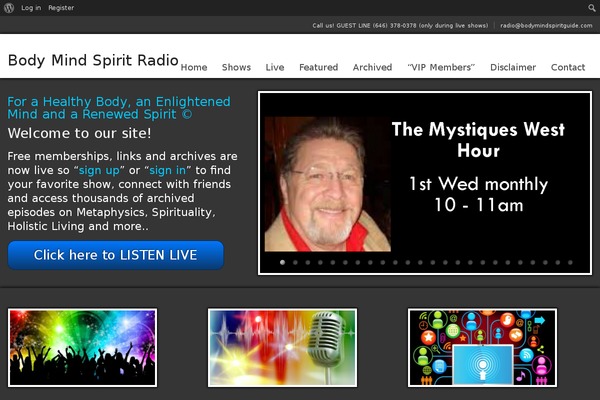Follow the "sign in" link
600x400 pixels.
pos(168,170)
